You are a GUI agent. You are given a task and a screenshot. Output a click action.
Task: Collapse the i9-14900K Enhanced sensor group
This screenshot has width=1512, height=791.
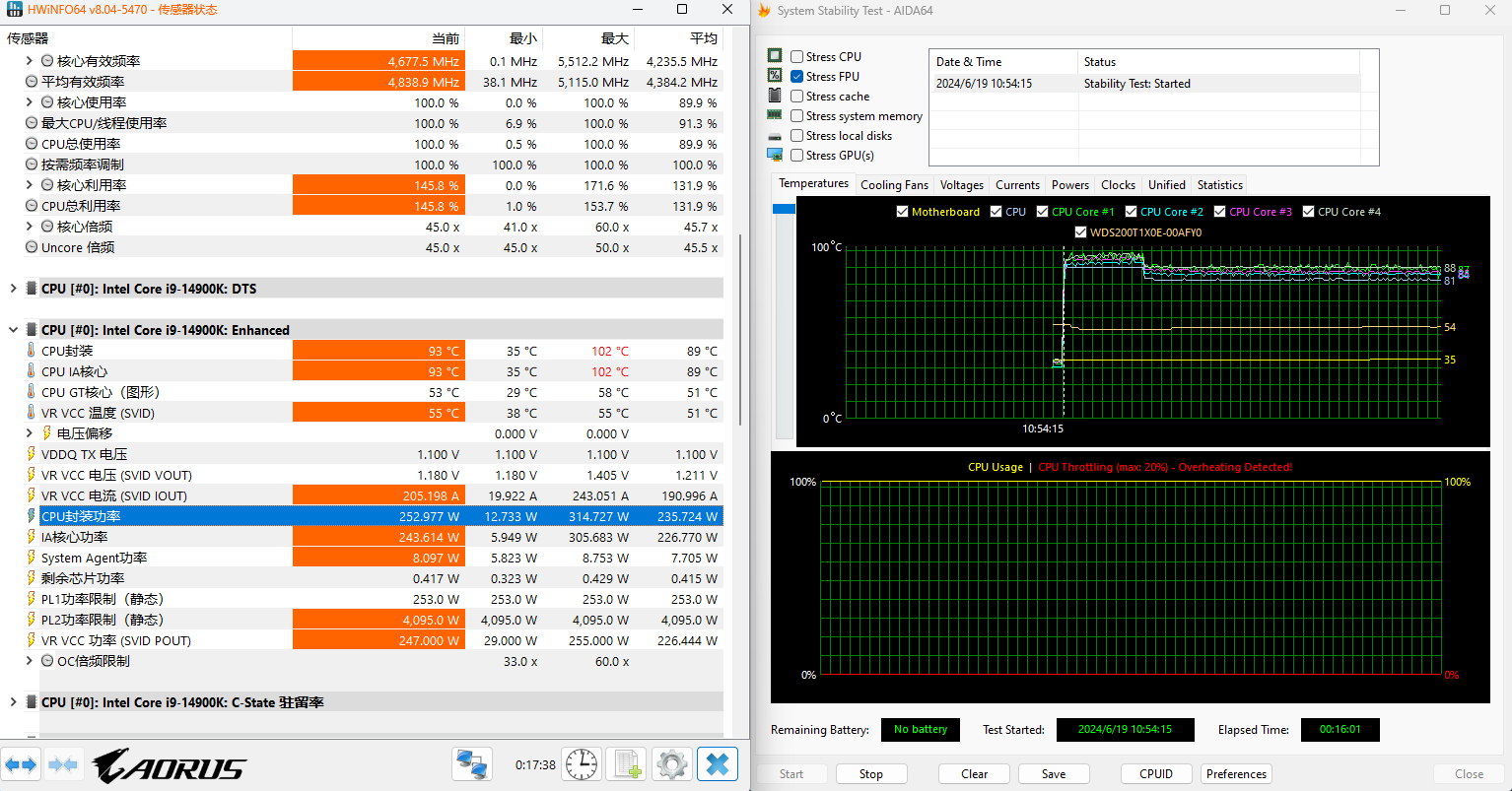tap(13, 330)
